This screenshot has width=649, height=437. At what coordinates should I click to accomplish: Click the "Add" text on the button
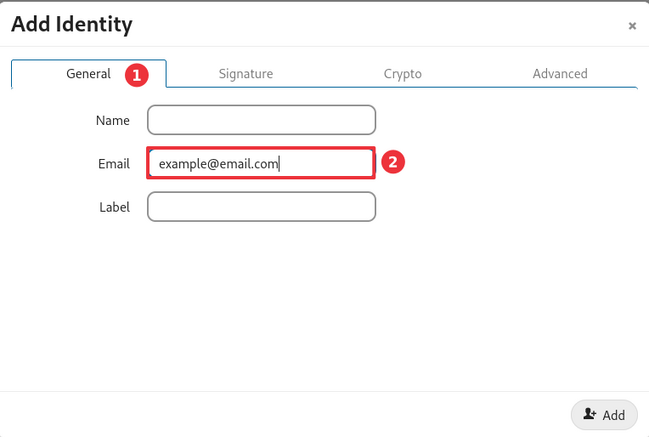(x=613, y=415)
